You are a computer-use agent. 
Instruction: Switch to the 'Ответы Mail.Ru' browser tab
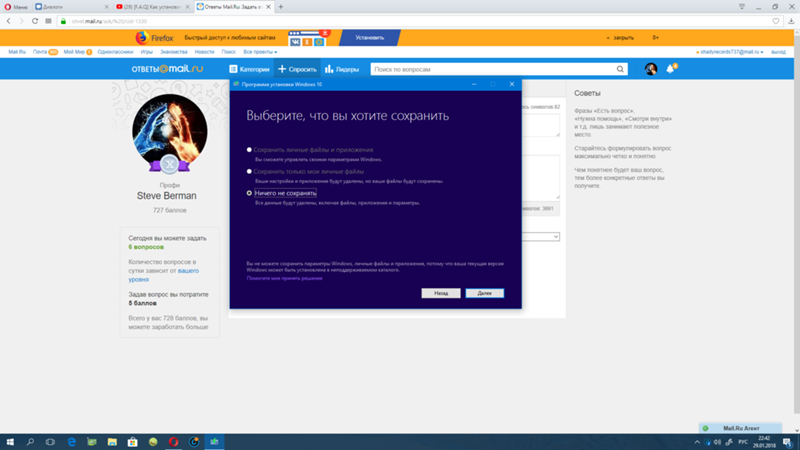[x=231, y=7]
